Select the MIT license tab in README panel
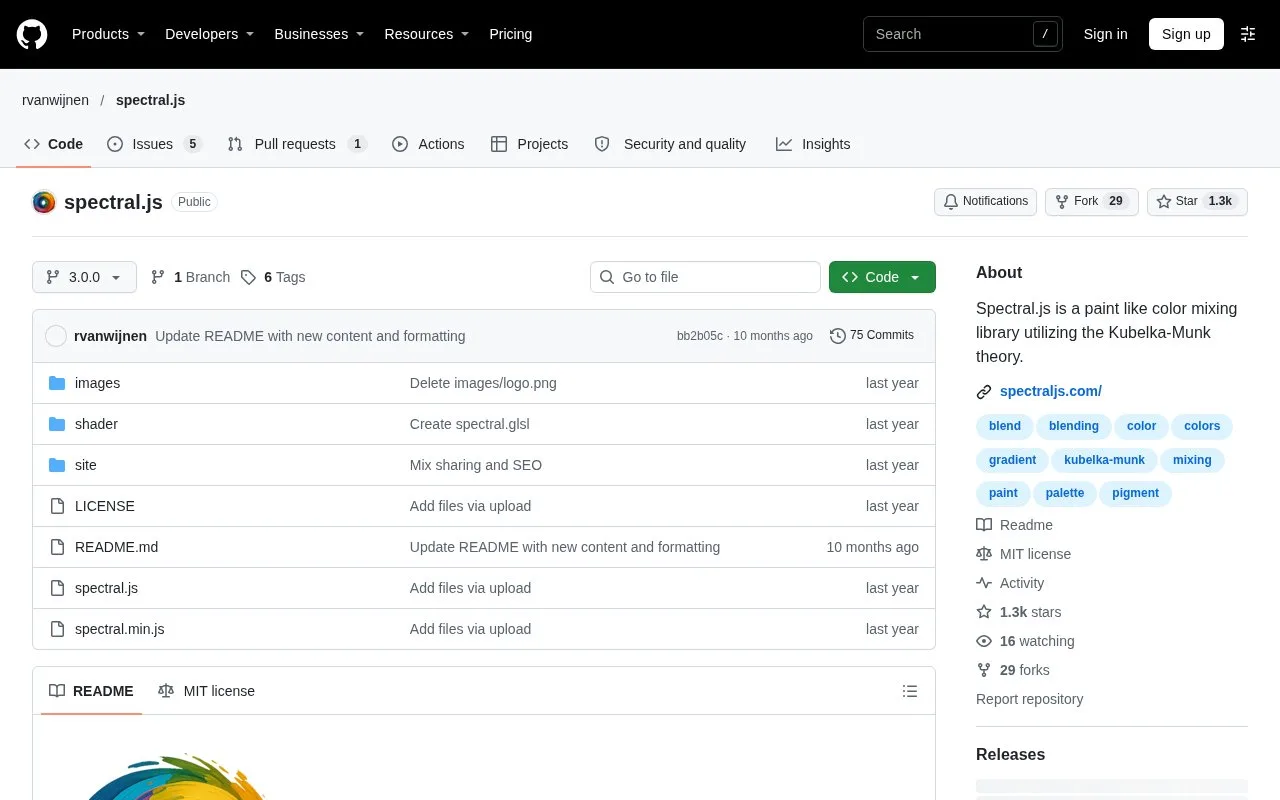The width and height of the screenshot is (1280, 800). (207, 691)
